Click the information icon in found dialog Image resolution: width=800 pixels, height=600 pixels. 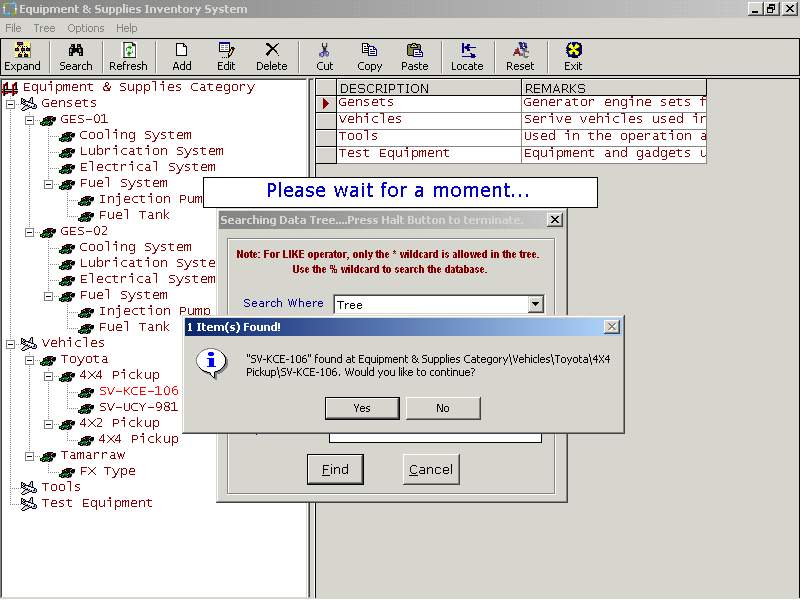211,363
